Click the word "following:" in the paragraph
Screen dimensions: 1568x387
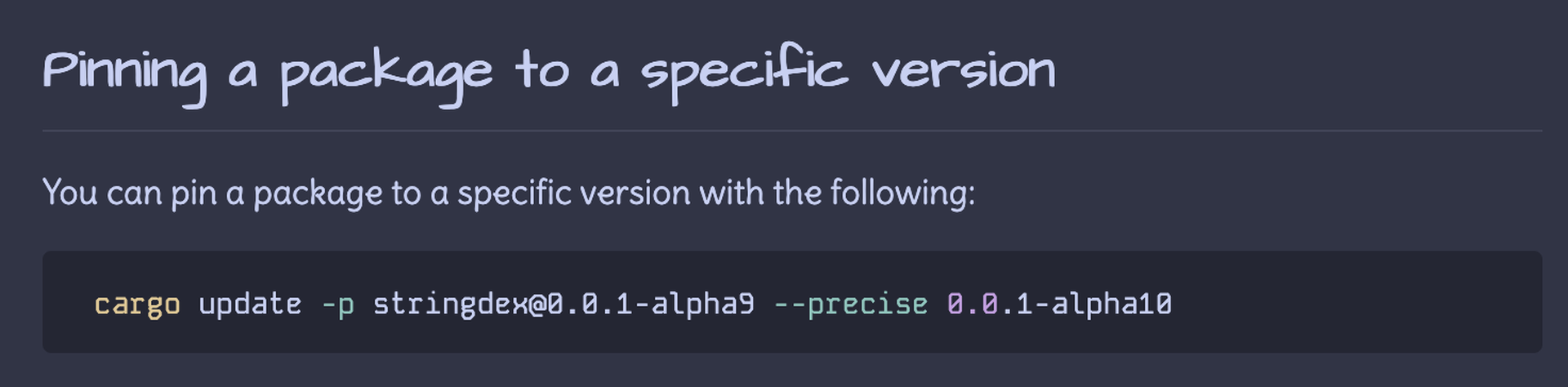[902, 194]
